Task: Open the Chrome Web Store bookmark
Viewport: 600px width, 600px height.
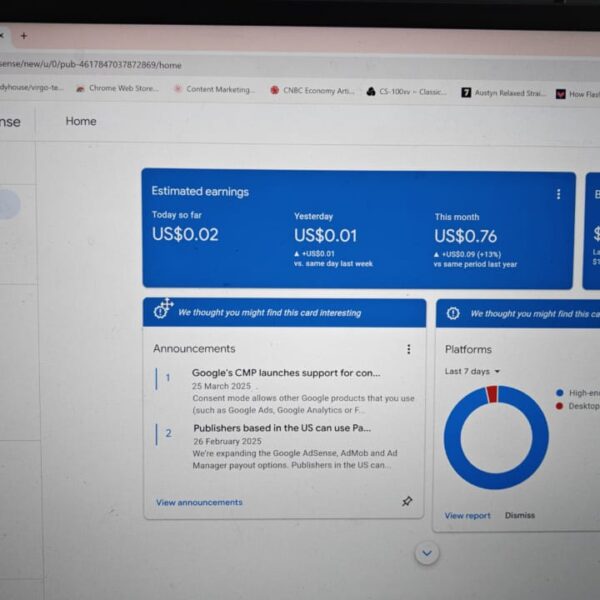Action: (117, 88)
